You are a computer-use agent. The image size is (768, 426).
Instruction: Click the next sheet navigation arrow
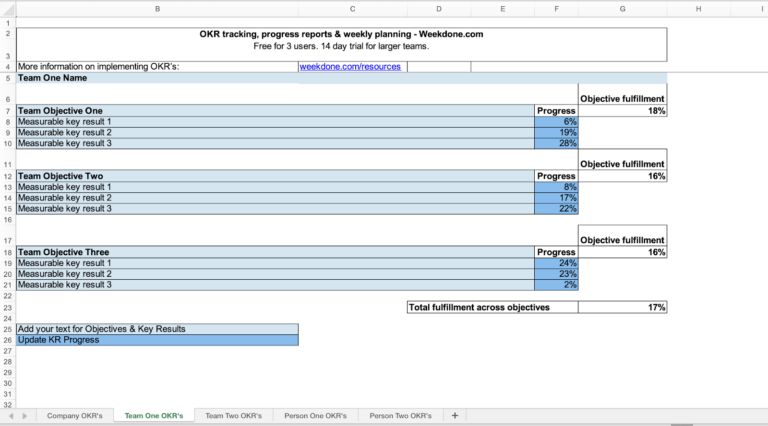pos(24,416)
